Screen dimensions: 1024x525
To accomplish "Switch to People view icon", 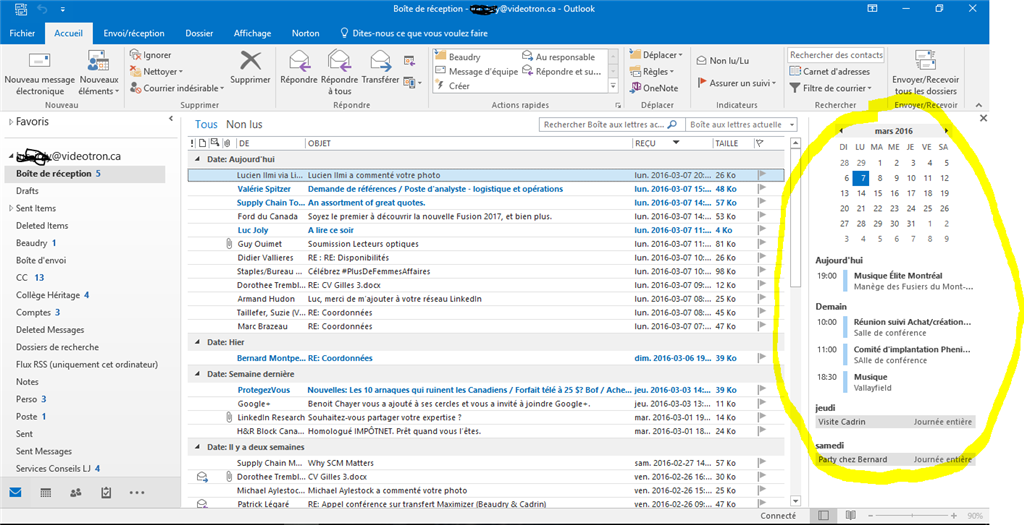I will tap(76, 493).
